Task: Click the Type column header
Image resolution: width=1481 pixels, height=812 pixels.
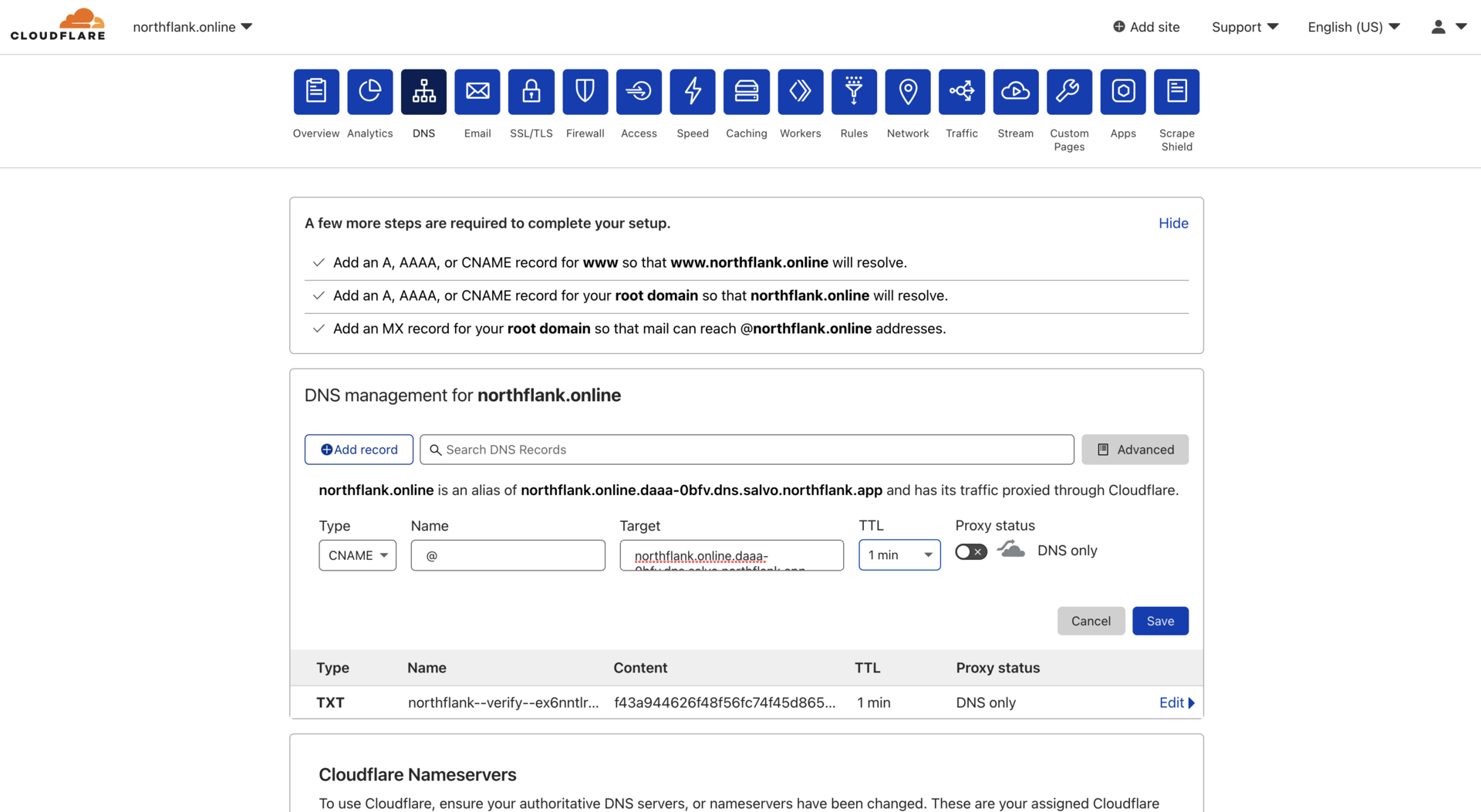Action: click(x=332, y=668)
